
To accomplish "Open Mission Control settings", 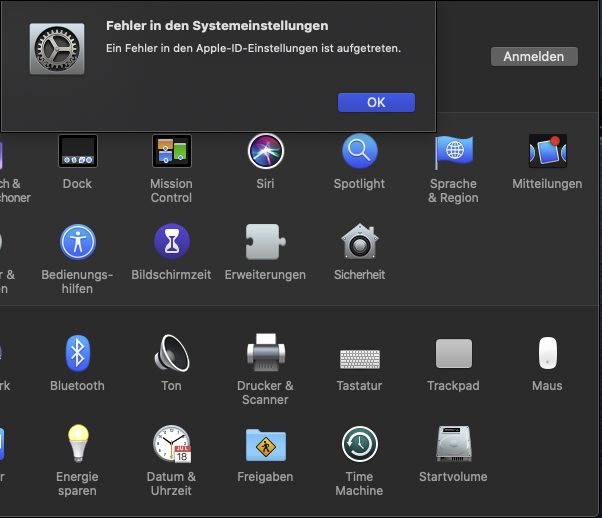I will pyautogui.click(x=171, y=152).
